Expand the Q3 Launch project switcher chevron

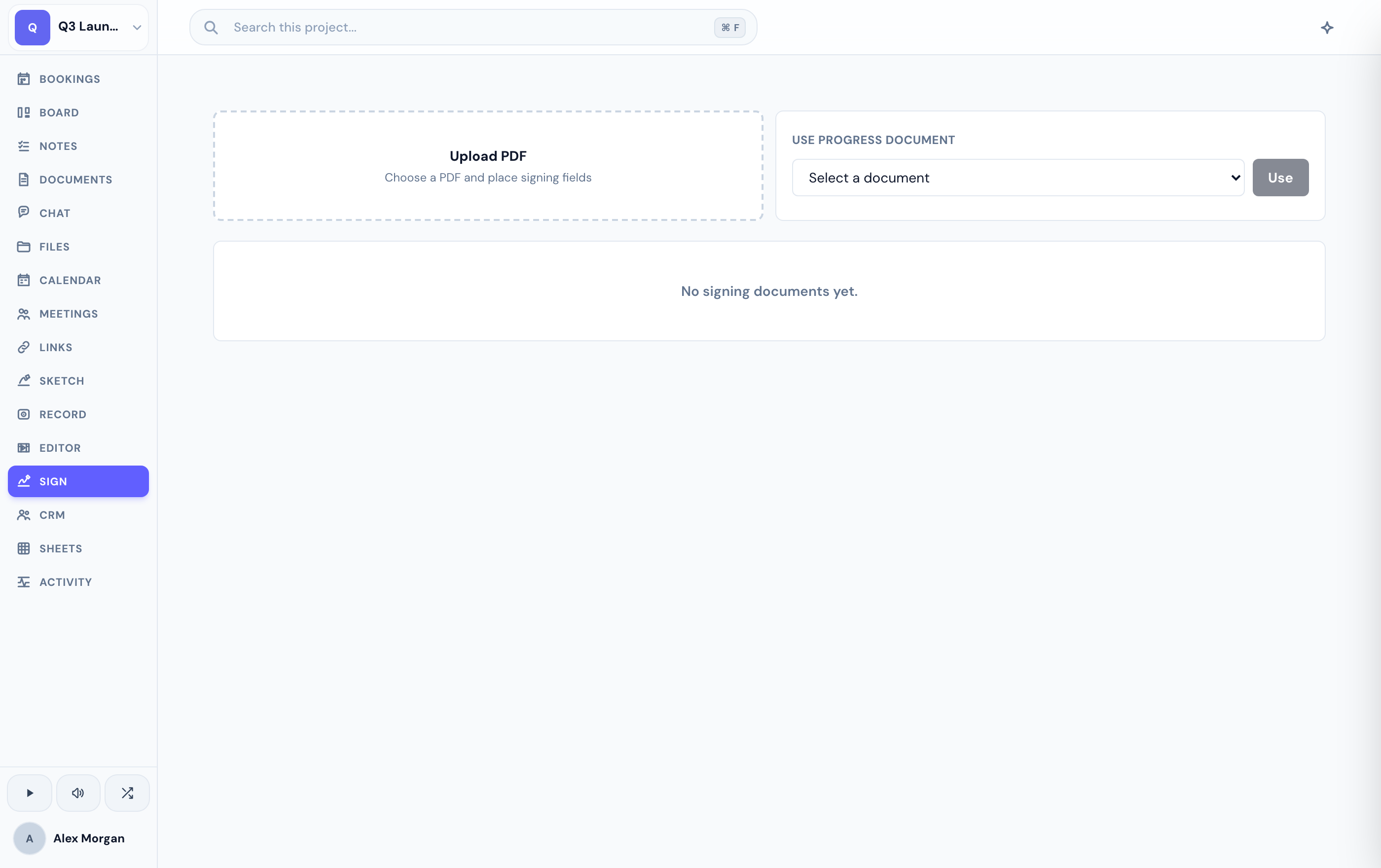[137, 28]
